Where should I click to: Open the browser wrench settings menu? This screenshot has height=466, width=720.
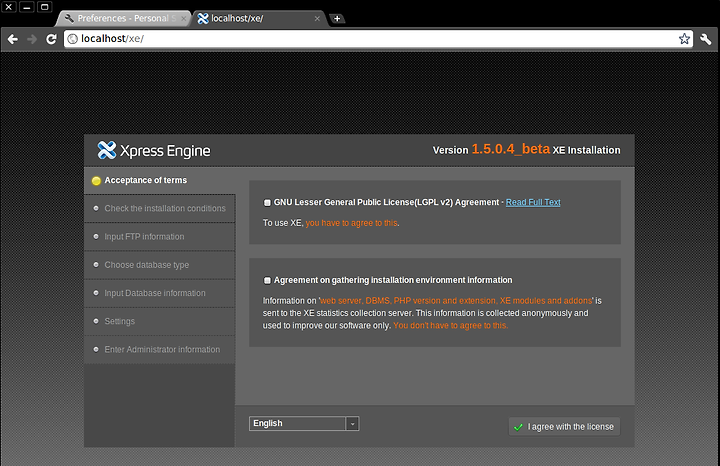pyautogui.click(x=706, y=39)
